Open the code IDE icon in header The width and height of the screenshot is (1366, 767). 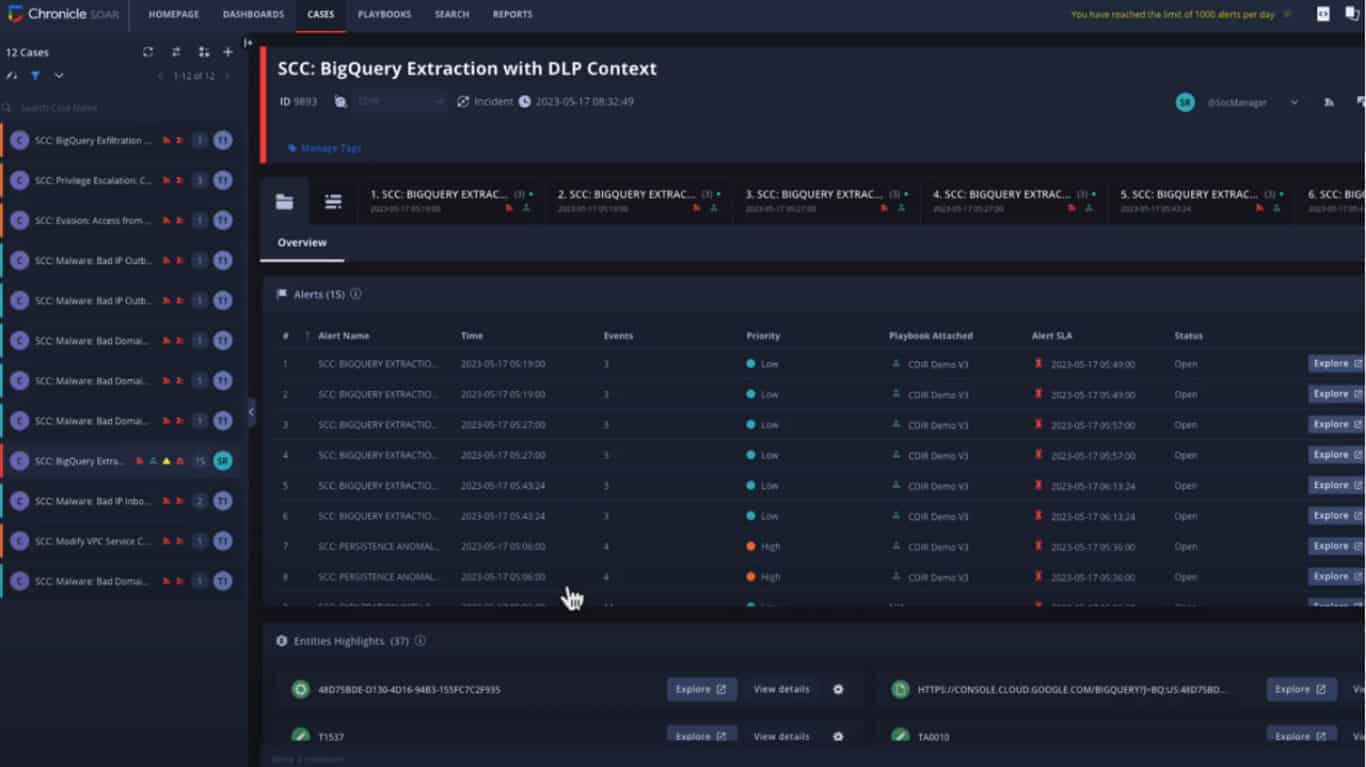click(1323, 14)
